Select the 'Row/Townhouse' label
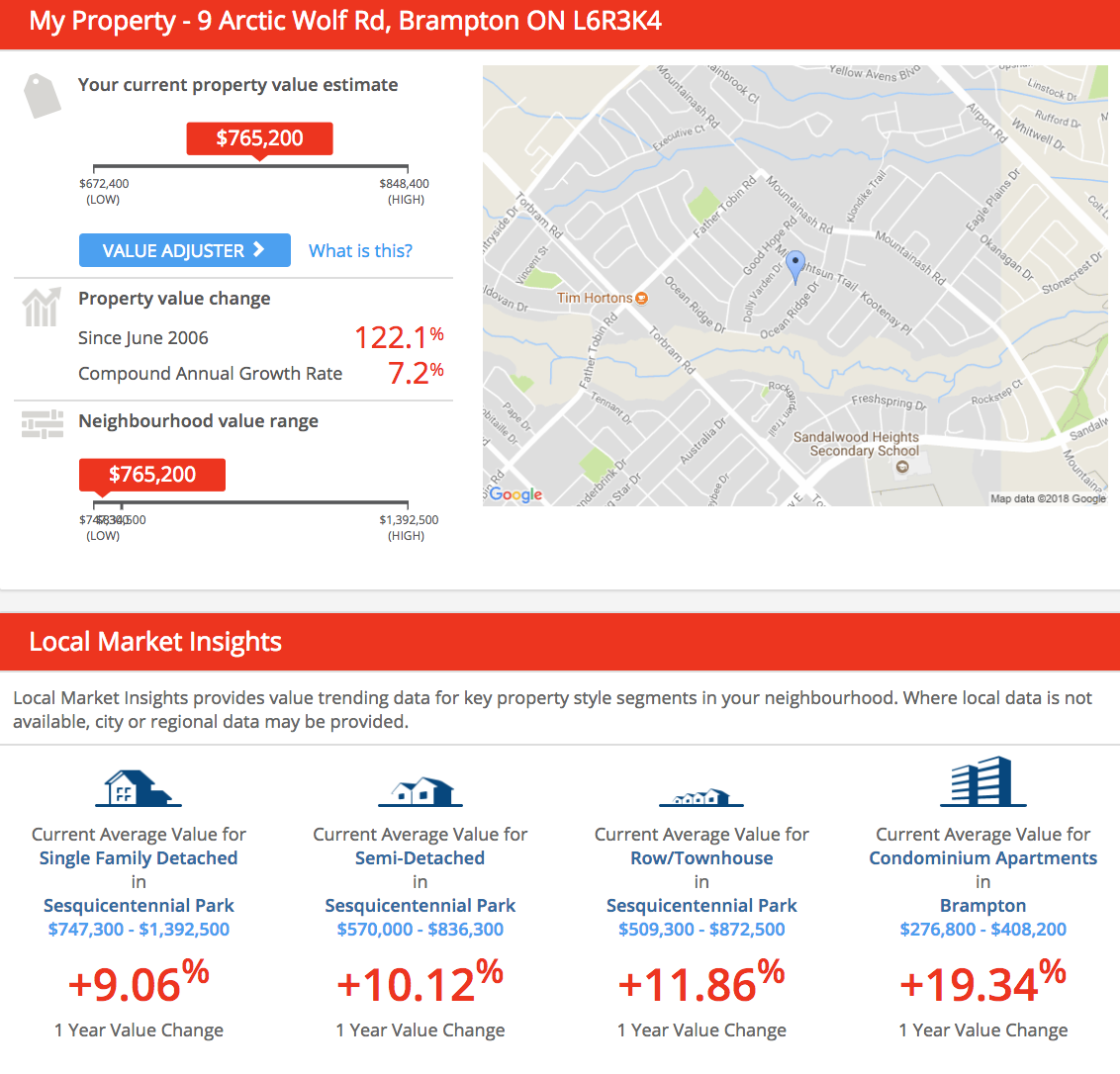1120x1074 pixels. pos(701,857)
